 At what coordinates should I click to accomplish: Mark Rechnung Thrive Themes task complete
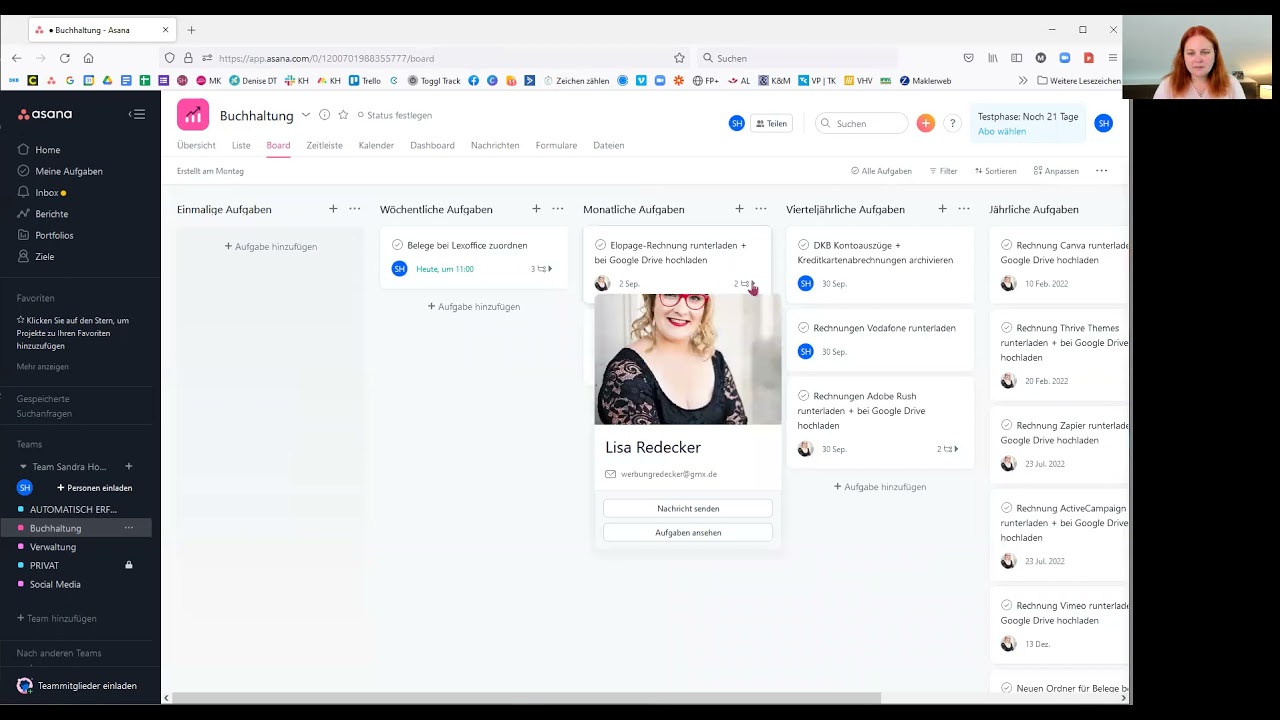click(1006, 328)
